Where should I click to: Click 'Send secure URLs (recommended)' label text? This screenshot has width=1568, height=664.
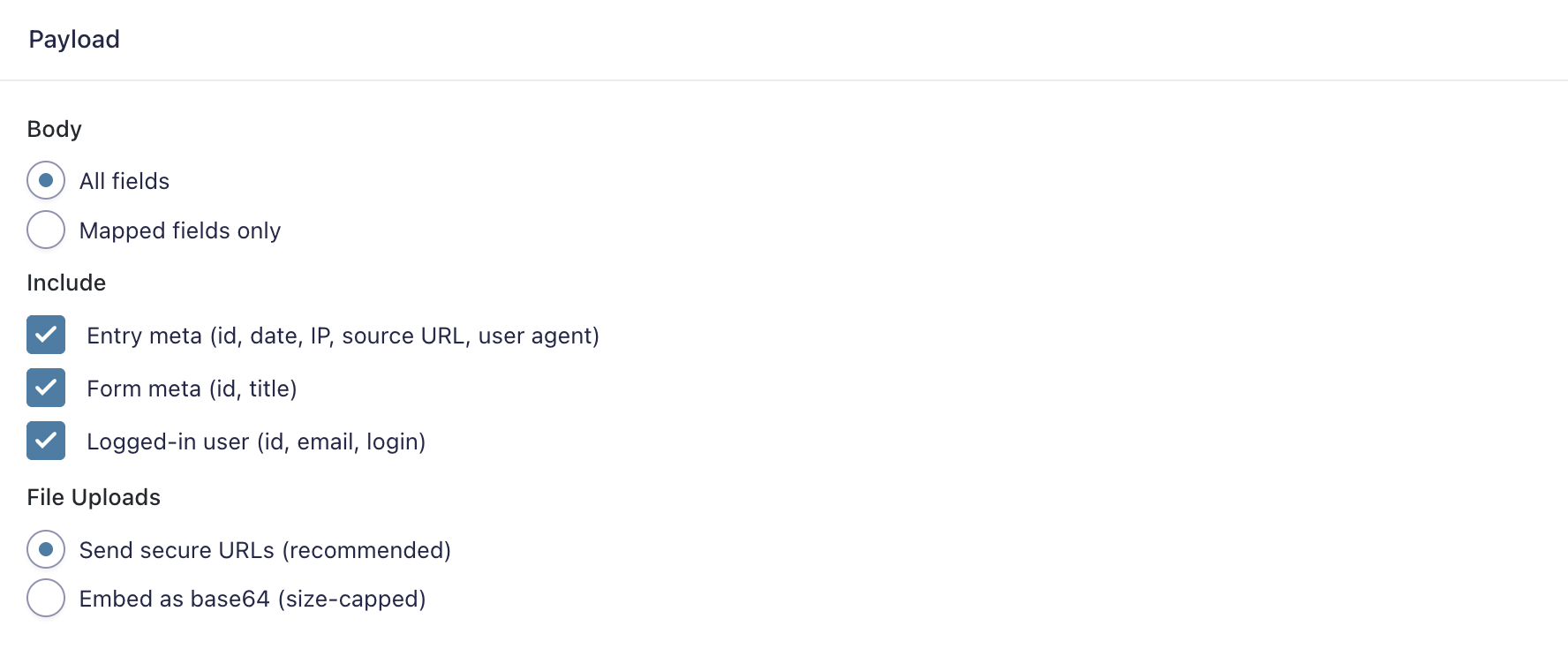(265, 550)
